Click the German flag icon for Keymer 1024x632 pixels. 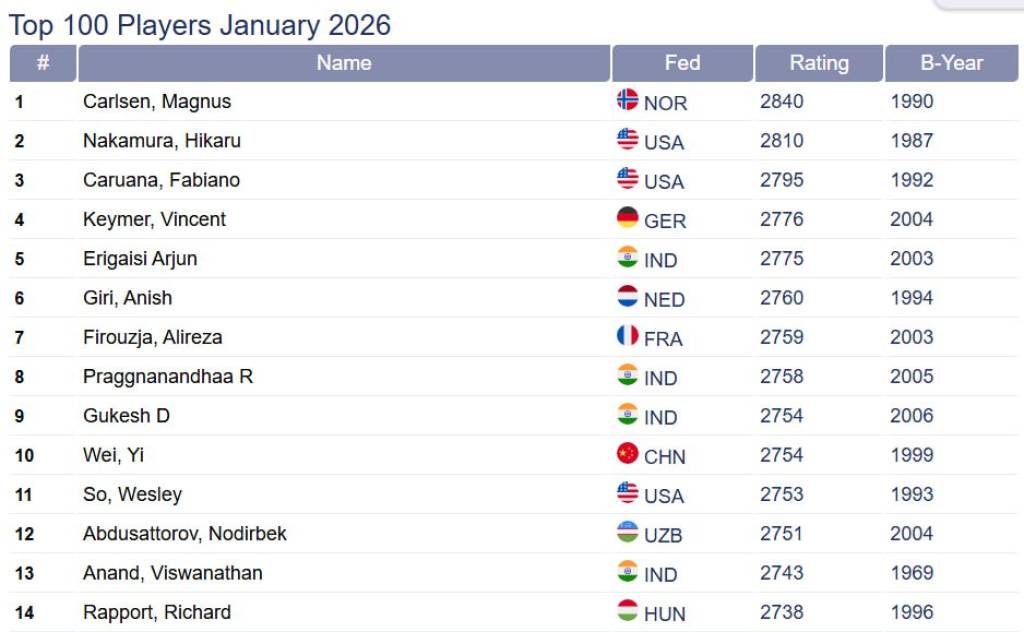(627, 218)
